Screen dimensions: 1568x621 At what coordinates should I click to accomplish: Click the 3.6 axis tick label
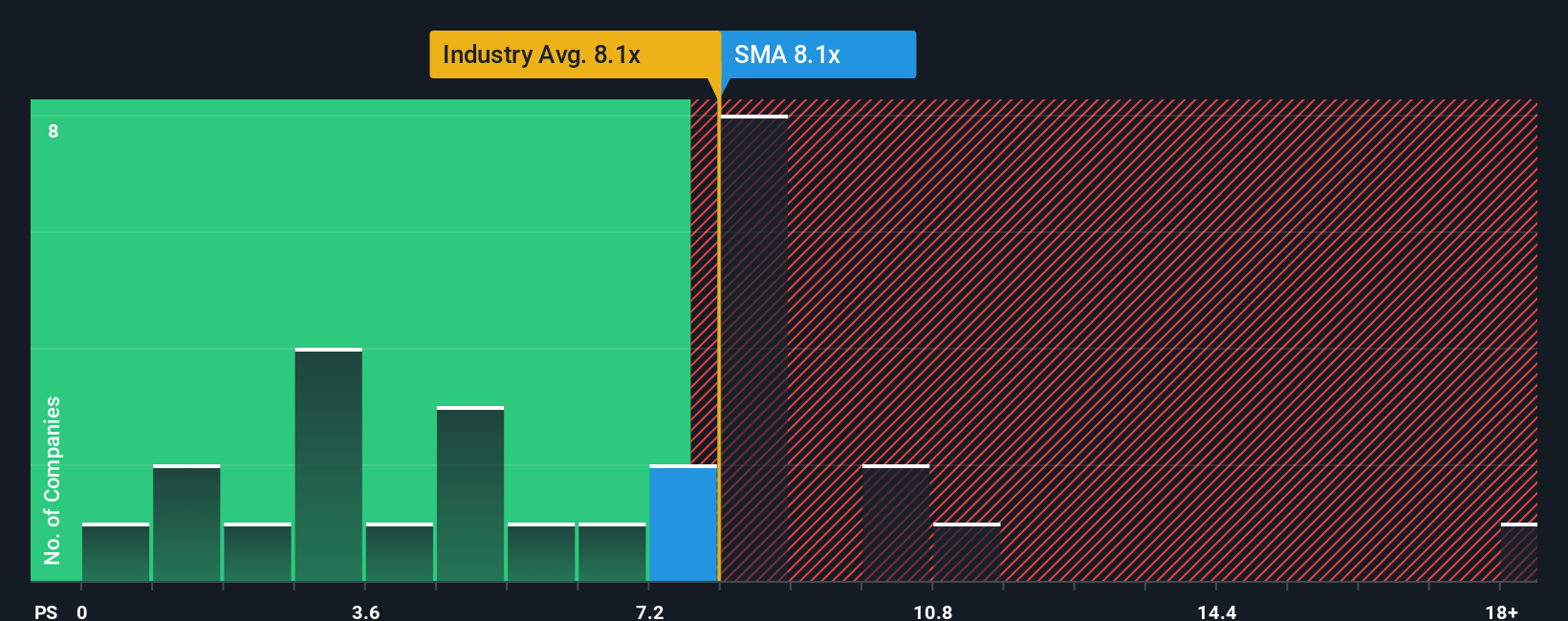(366, 611)
